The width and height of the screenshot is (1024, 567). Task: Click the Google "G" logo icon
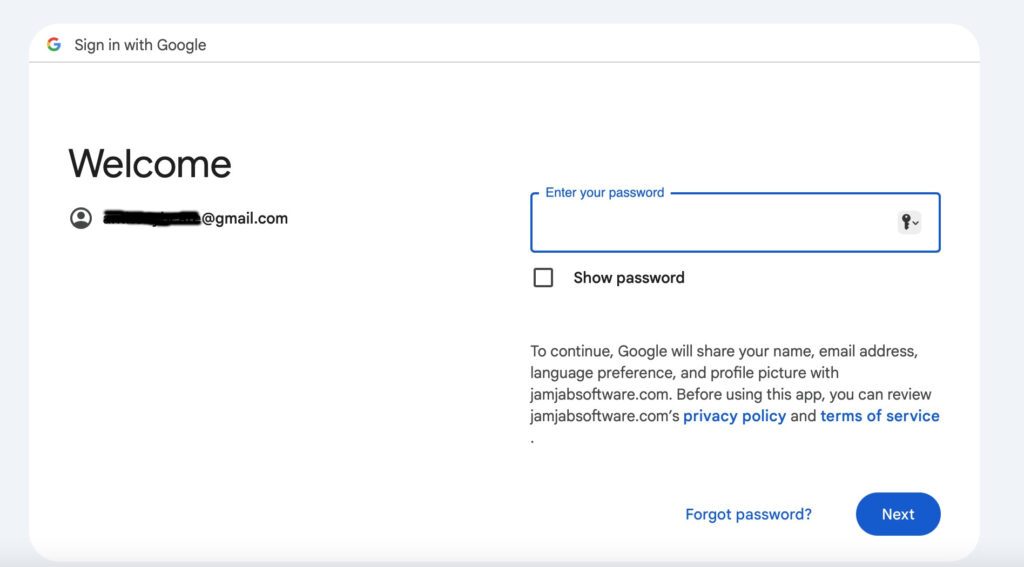(x=54, y=45)
